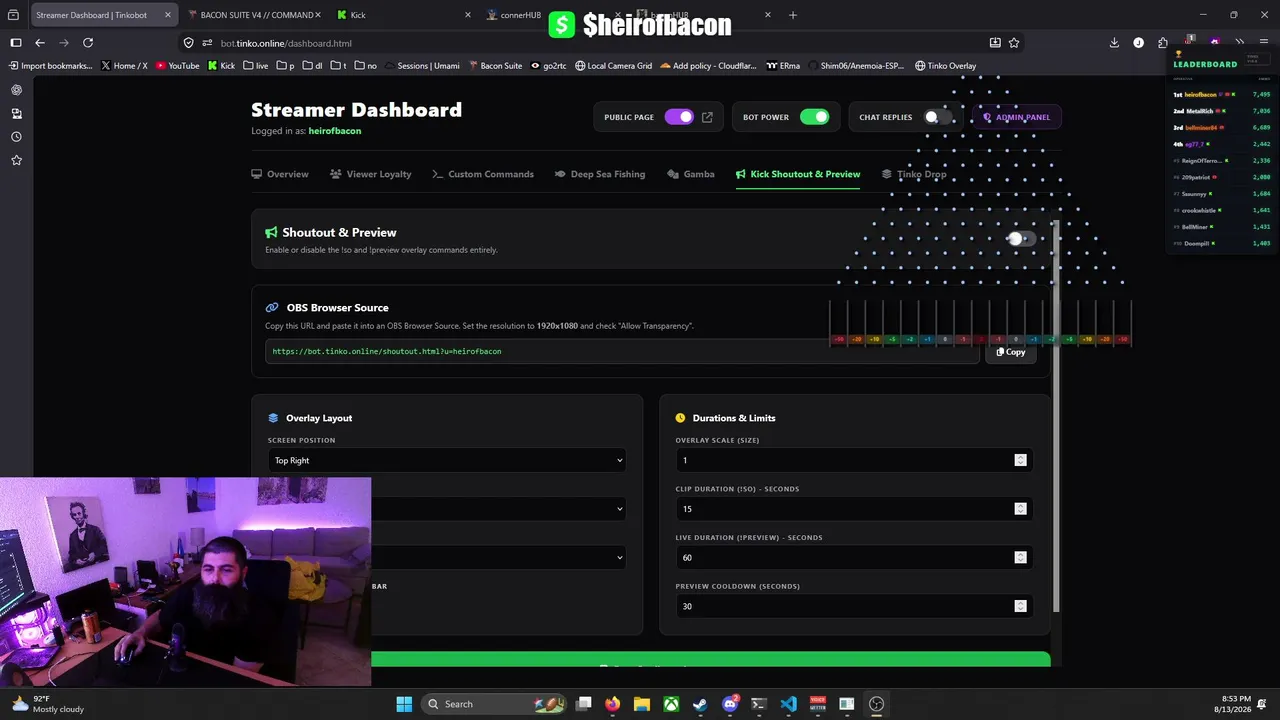Close the BACON SUITE V4 tab
Viewport: 1280px width, 720px height.
point(318,15)
